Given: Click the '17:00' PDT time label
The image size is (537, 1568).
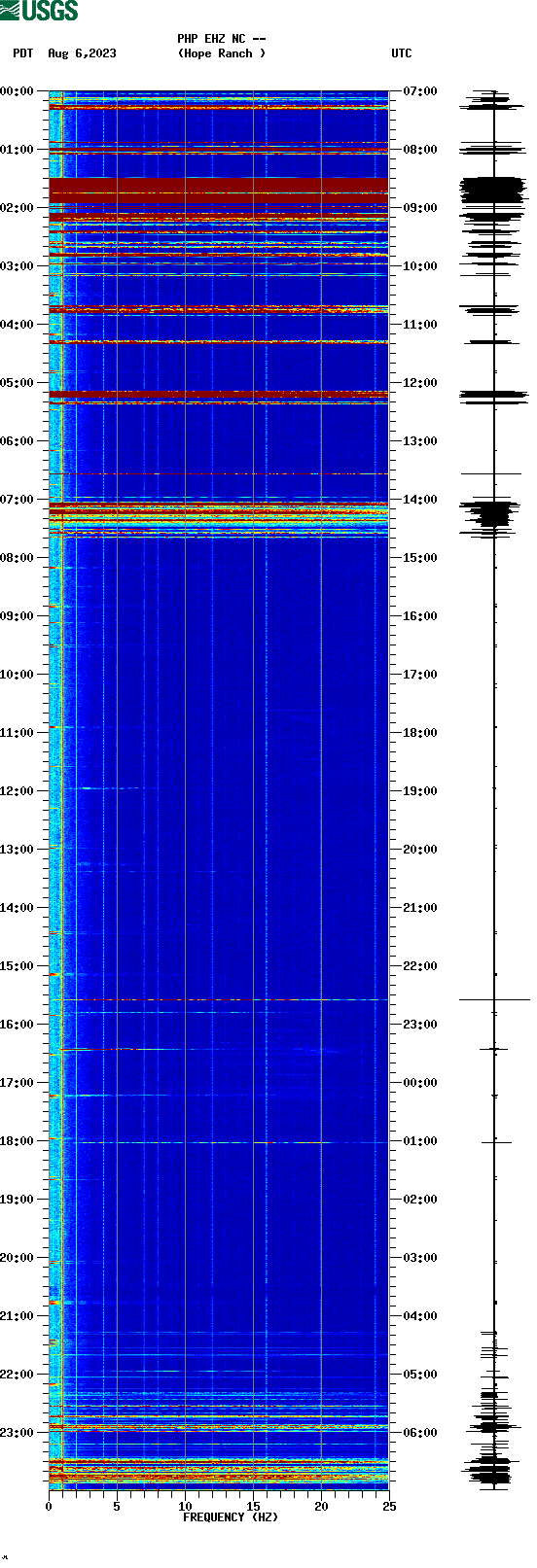Looking at the screenshot, I should pyautogui.click(x=17, y=1083).
